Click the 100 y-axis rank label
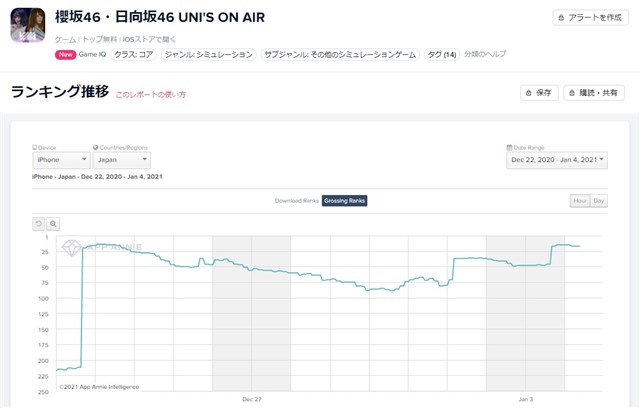Viewport: 640px width, 408px height. [x=43, y=299]
